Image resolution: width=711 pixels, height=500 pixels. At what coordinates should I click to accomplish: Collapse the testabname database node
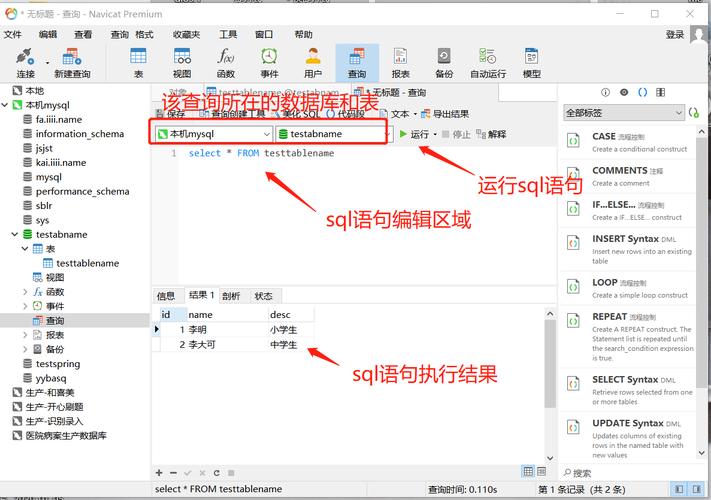[15, 234]
